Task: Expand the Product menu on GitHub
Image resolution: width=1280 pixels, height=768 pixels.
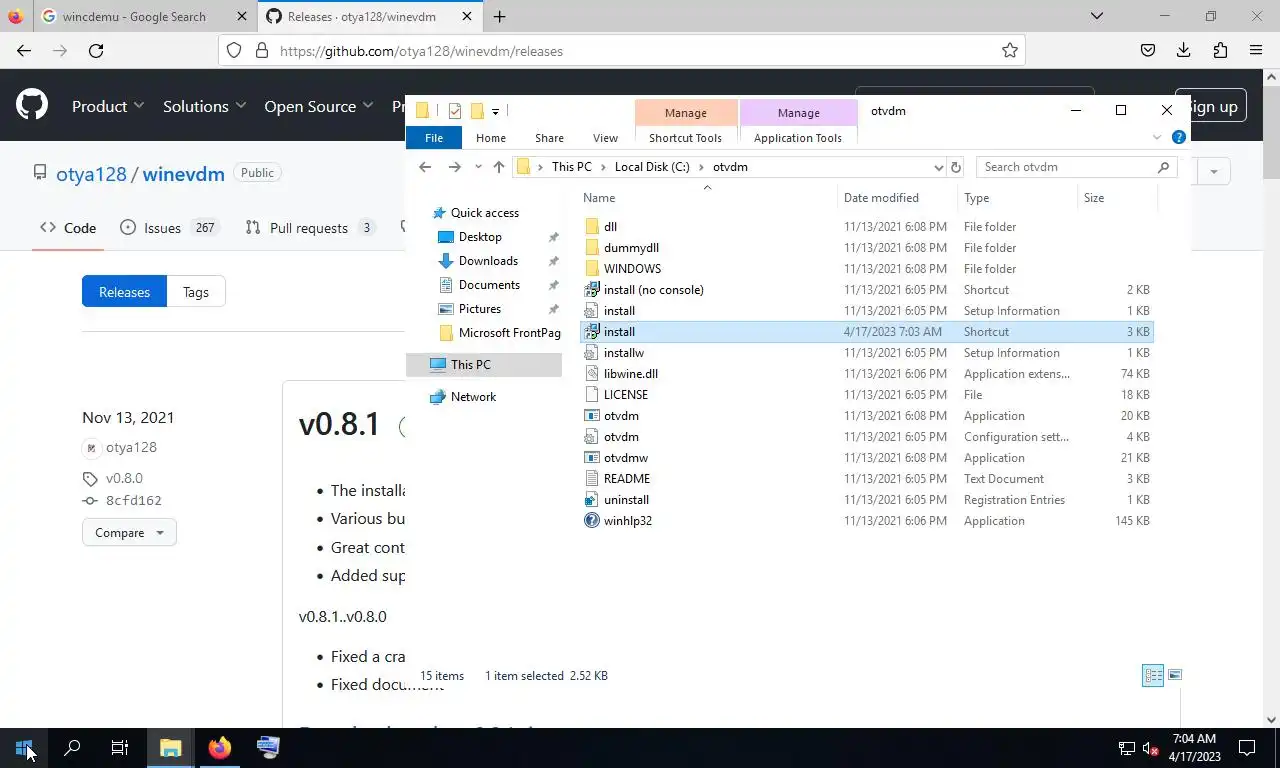Action: (x=108, y=105)
